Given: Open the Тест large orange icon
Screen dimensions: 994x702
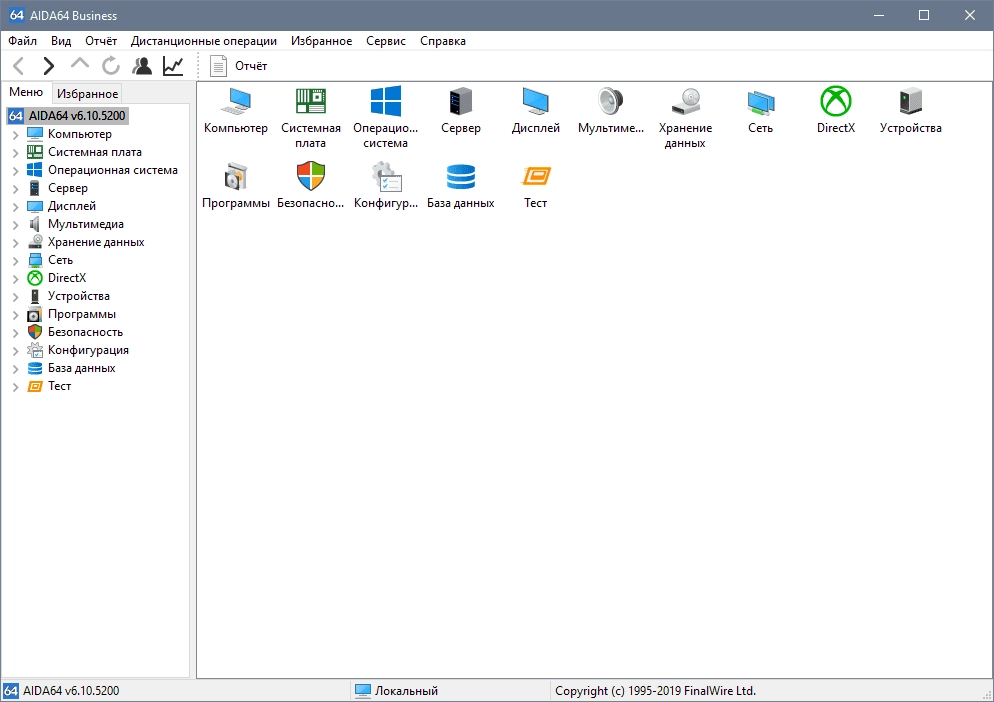Looking at the screenshot, I should tap(536, 177).
